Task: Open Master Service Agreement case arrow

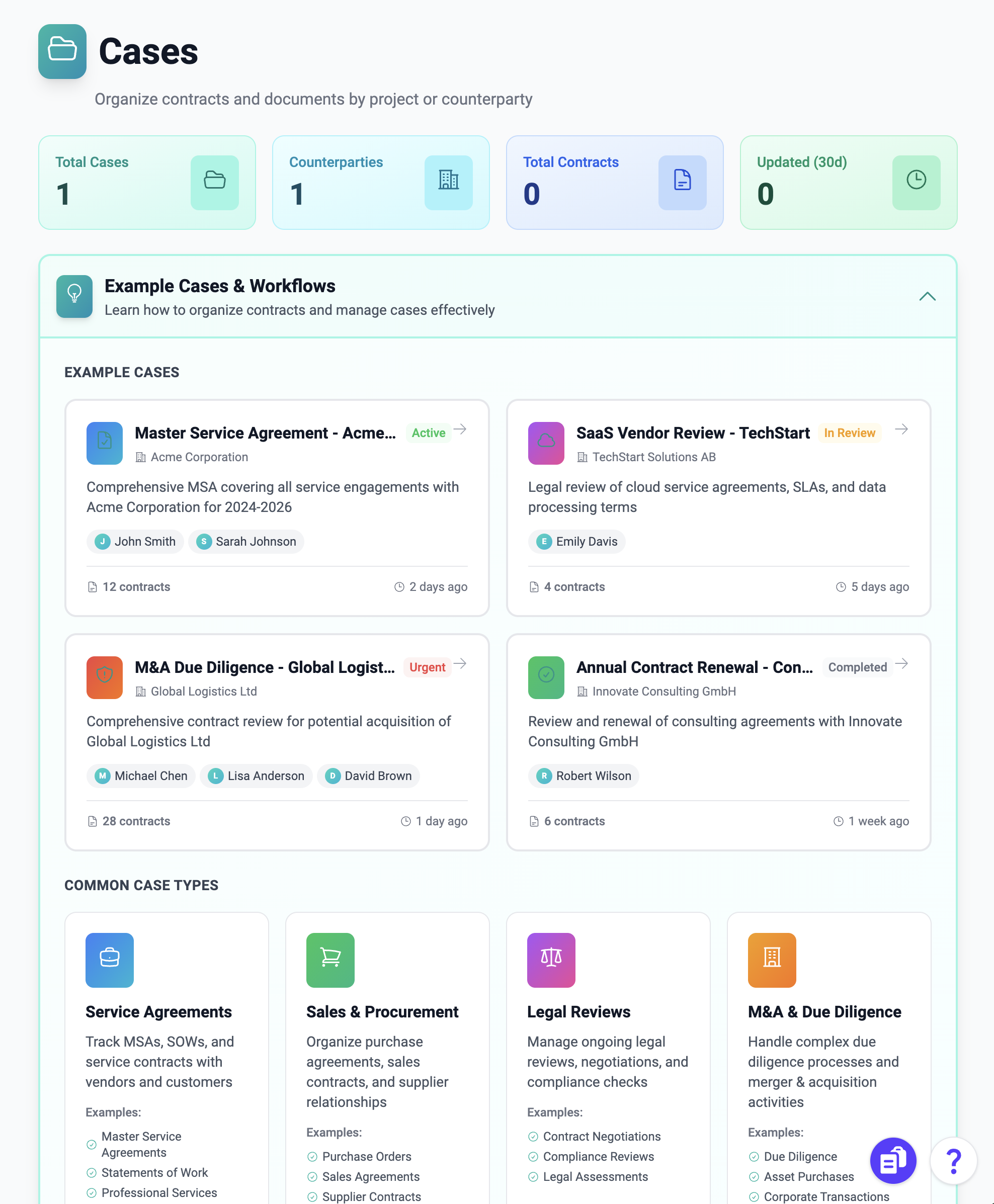Action: [460, 429]
